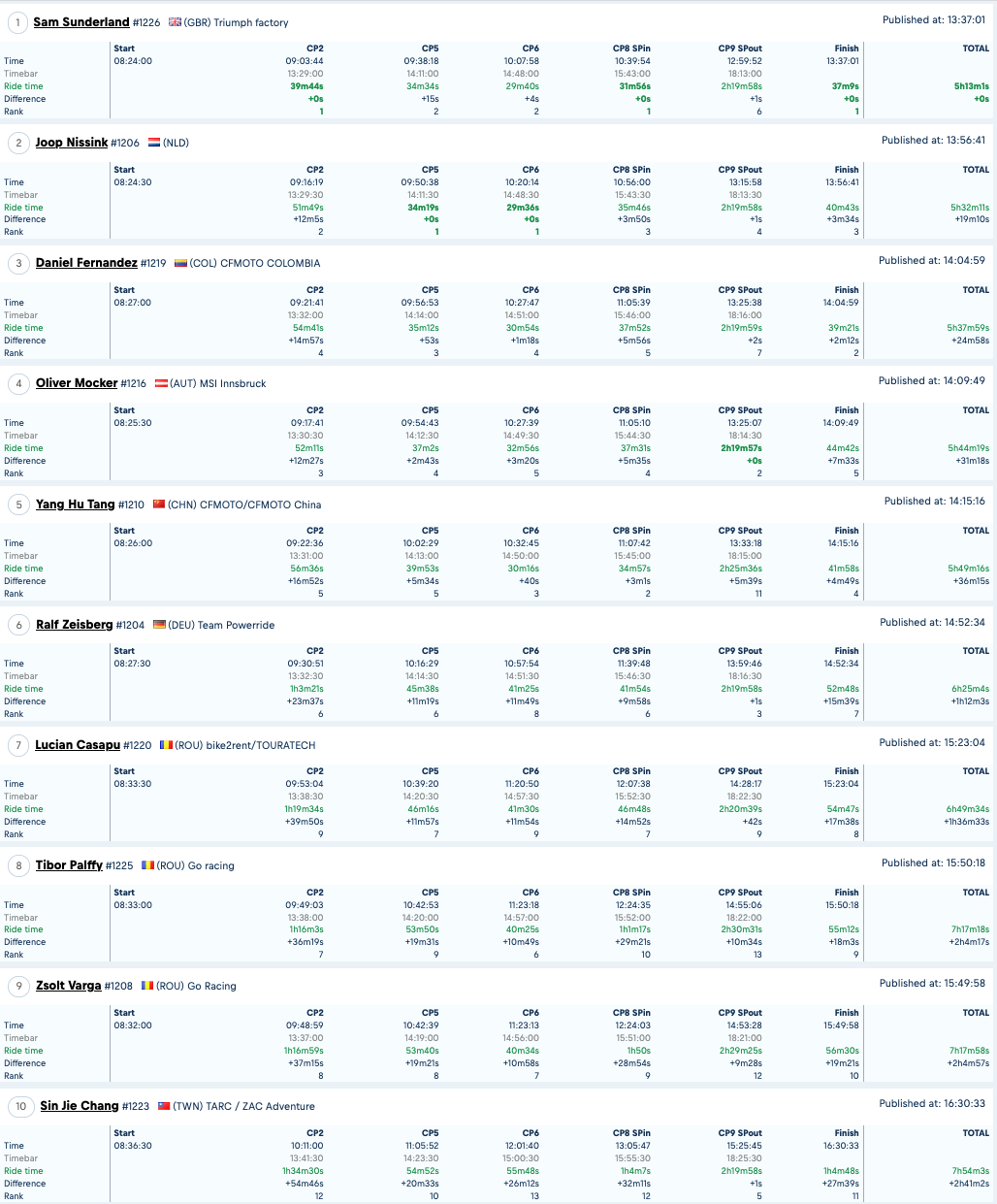Screen dimensions: 997x1204
Task: Click the position 10 rank badge
Action: tap(20, 1106)
